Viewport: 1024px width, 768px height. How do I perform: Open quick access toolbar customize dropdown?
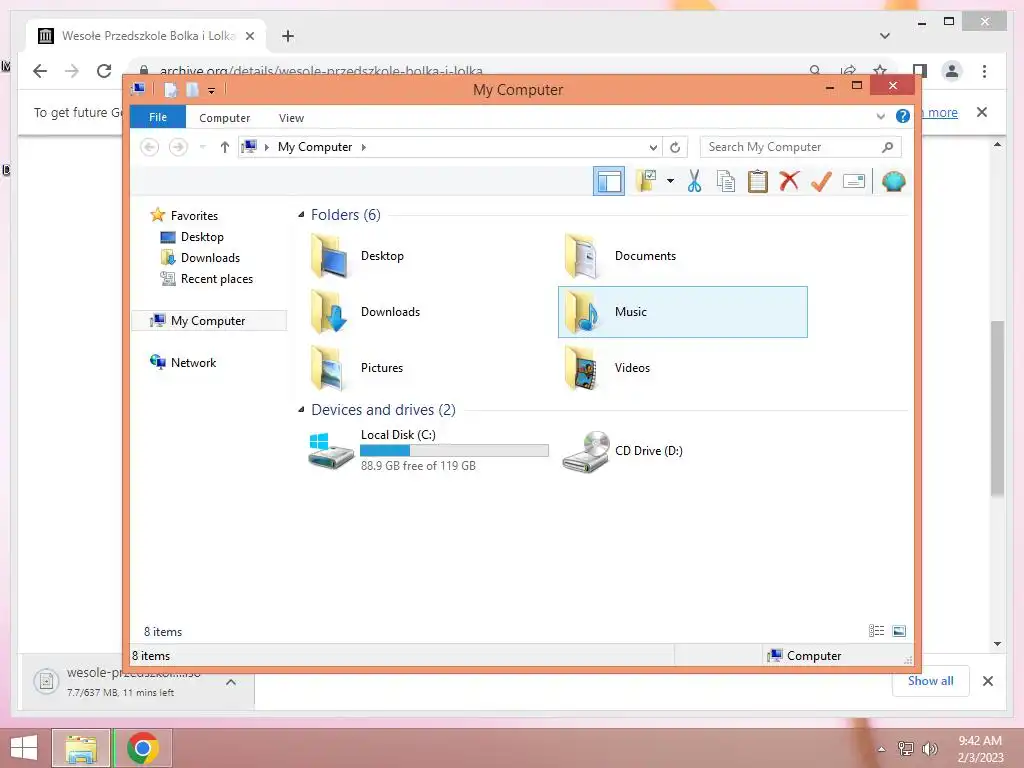212,90
